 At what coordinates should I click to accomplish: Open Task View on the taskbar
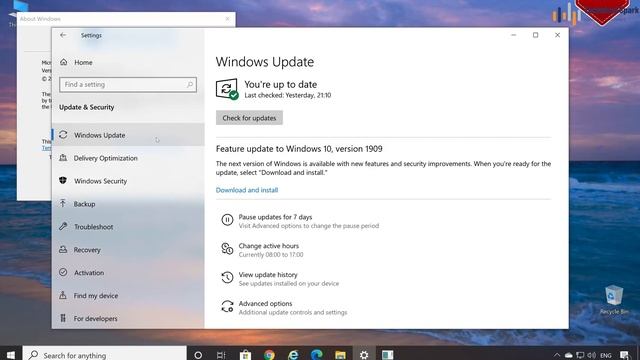tap(221, 355)
